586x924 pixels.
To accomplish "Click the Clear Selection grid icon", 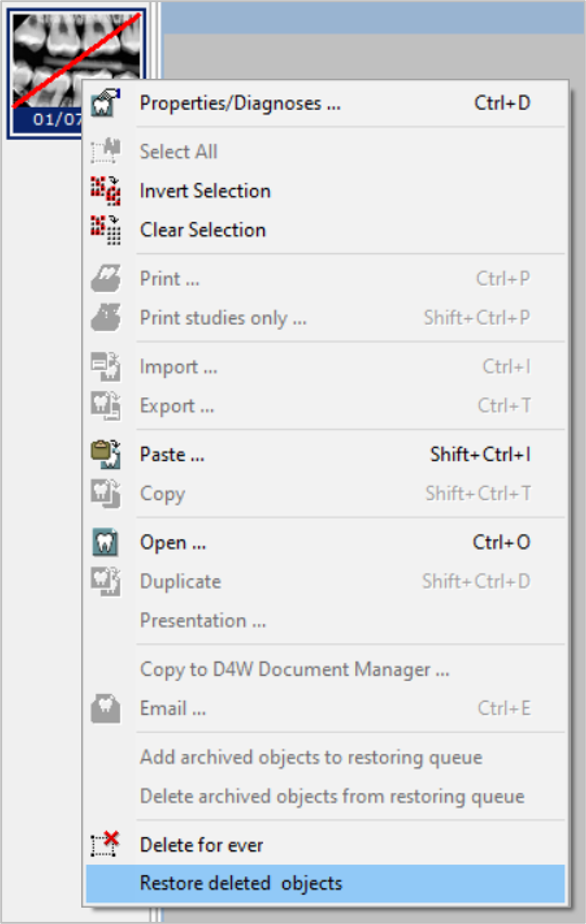I will pos(106,230).
